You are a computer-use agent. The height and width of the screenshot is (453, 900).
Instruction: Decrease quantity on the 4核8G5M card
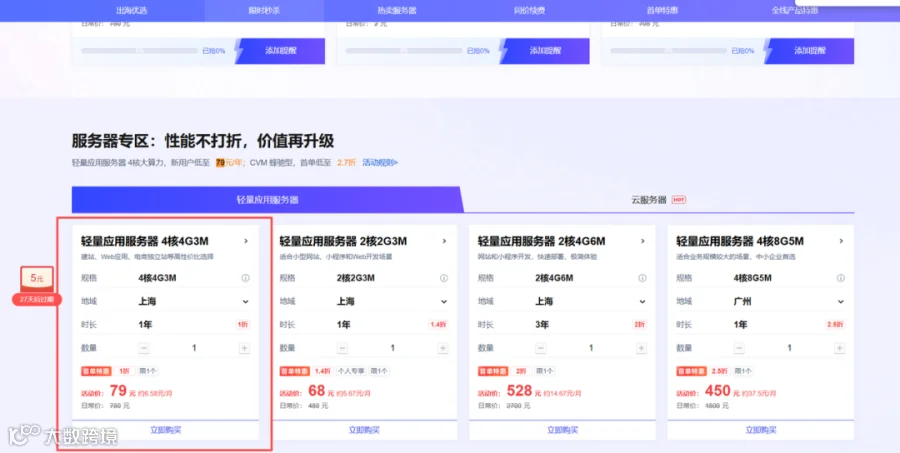coord(739,348)
